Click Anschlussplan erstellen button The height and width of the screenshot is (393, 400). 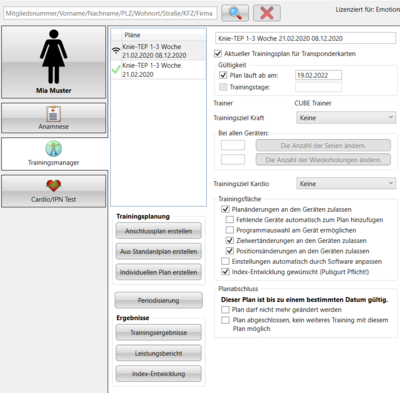point(159,231)
